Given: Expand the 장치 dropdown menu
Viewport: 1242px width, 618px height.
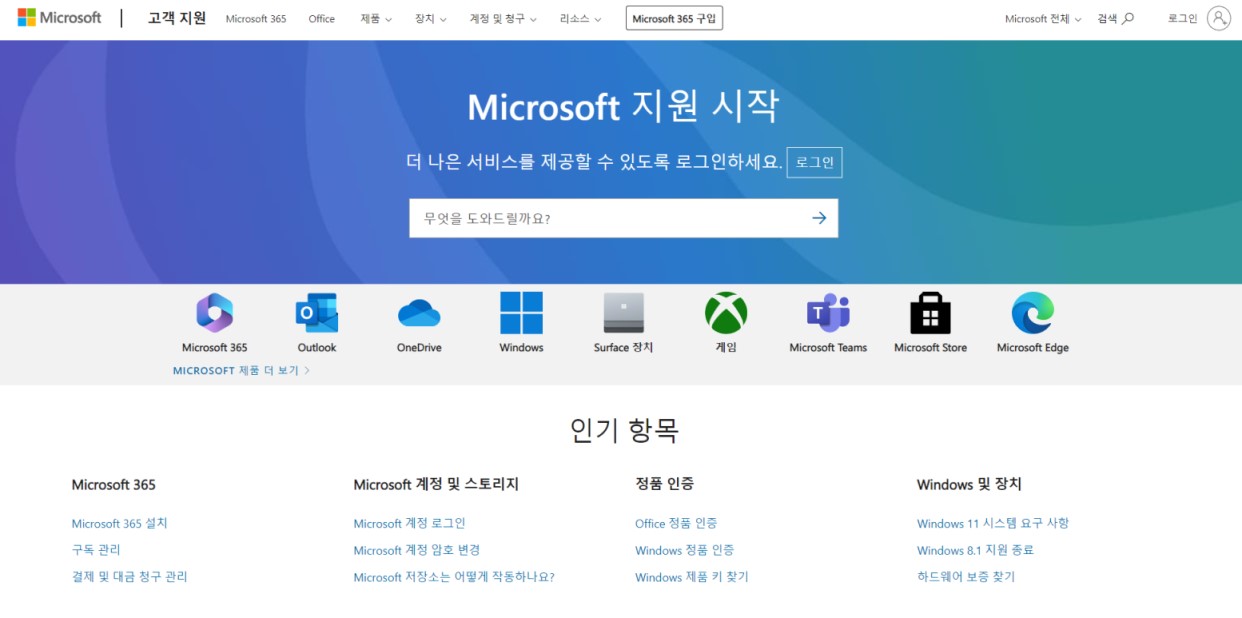Looking at the screenshot, I should coord(431,19).
